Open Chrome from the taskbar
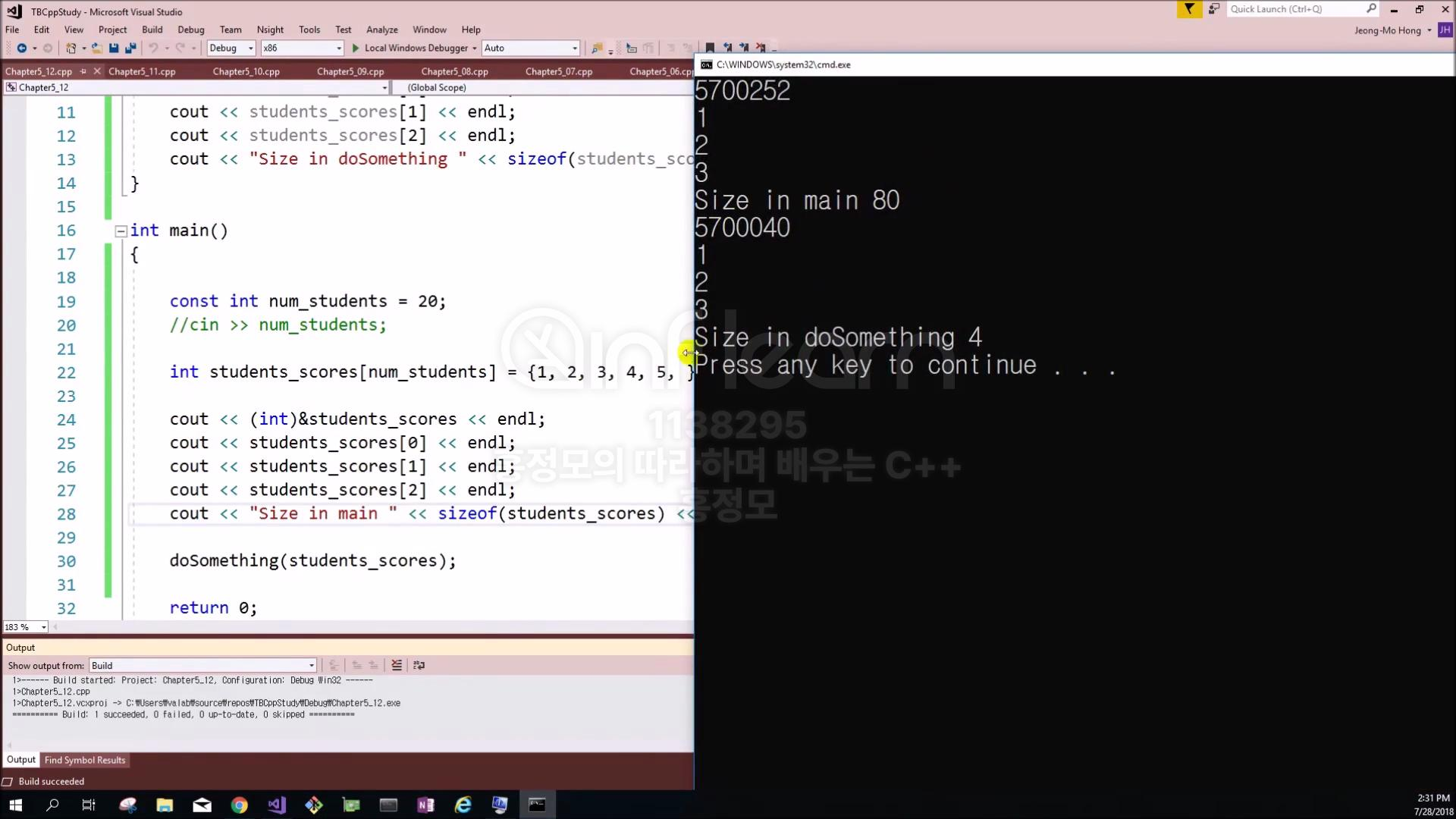Viewport: 1456px width, 819px height. (240, 805)
